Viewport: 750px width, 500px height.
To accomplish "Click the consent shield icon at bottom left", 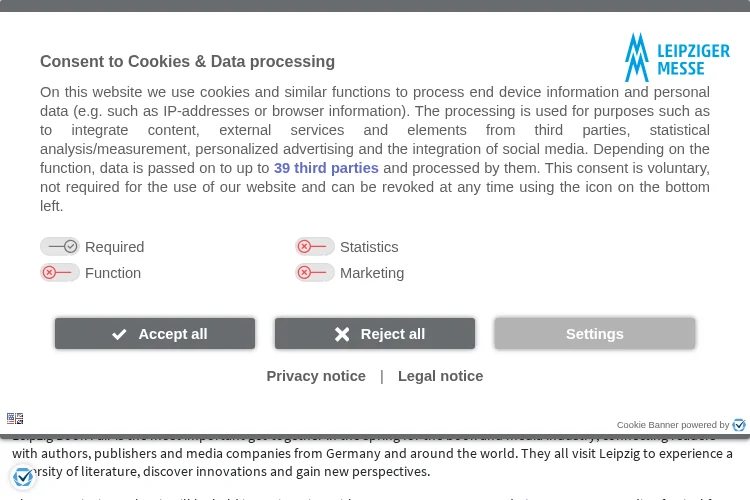I will click(22, 477).
